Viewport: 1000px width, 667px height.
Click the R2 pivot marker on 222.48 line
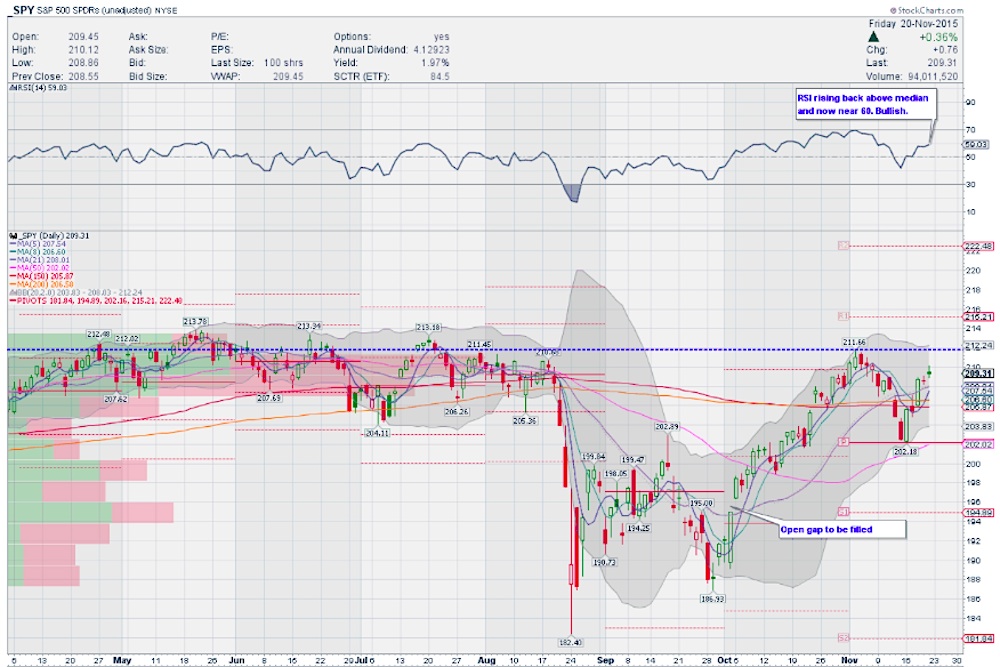pyautogui.click(x=843, y=246)
